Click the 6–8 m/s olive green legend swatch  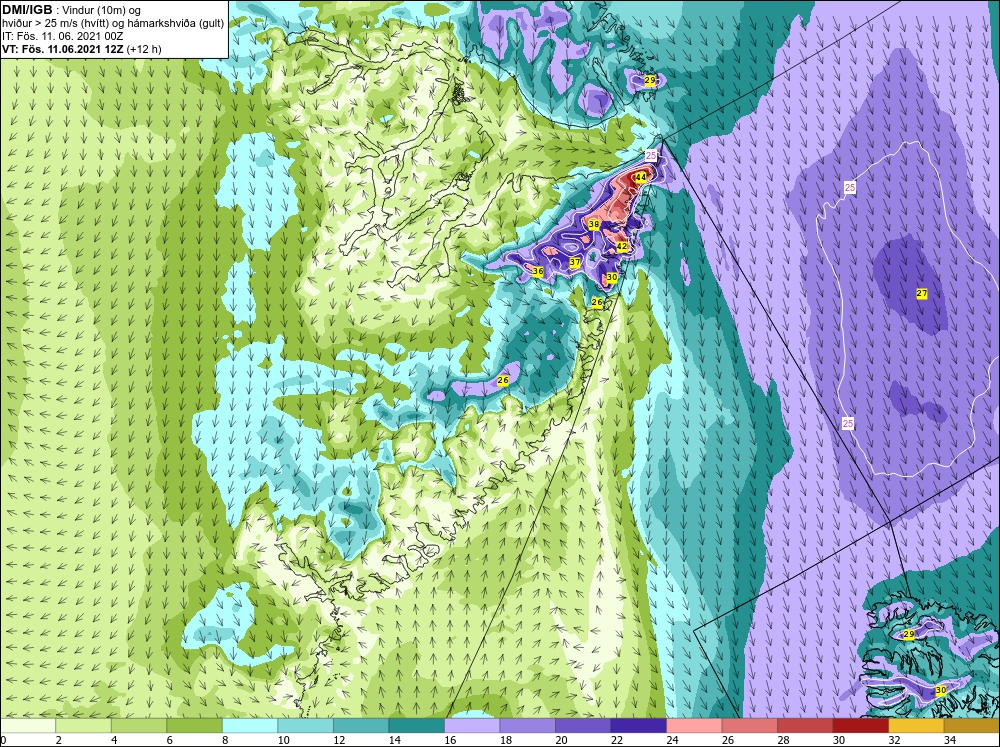click(x=195, y=726)
